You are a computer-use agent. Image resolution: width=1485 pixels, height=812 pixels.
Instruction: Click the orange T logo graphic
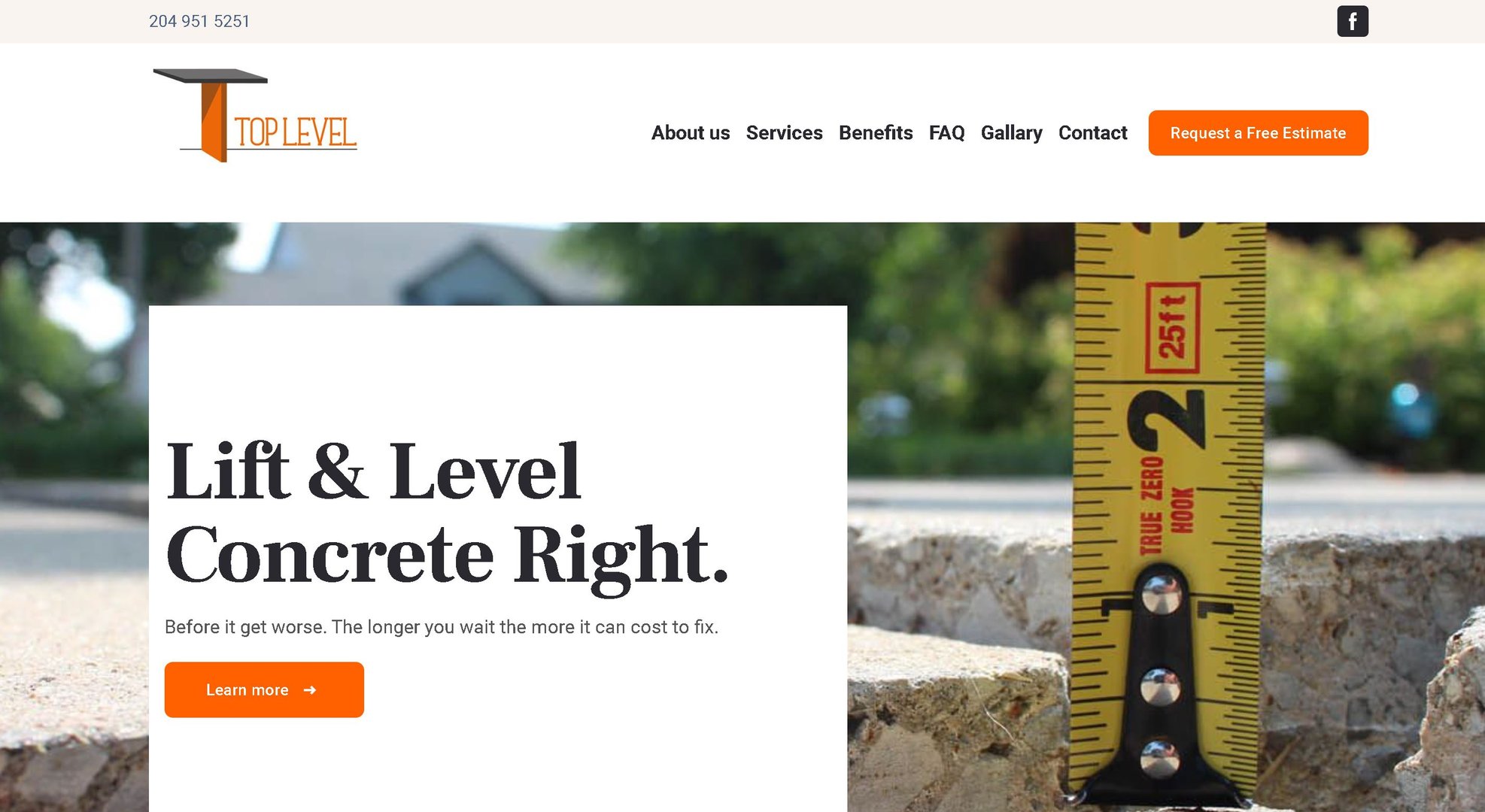210,115
